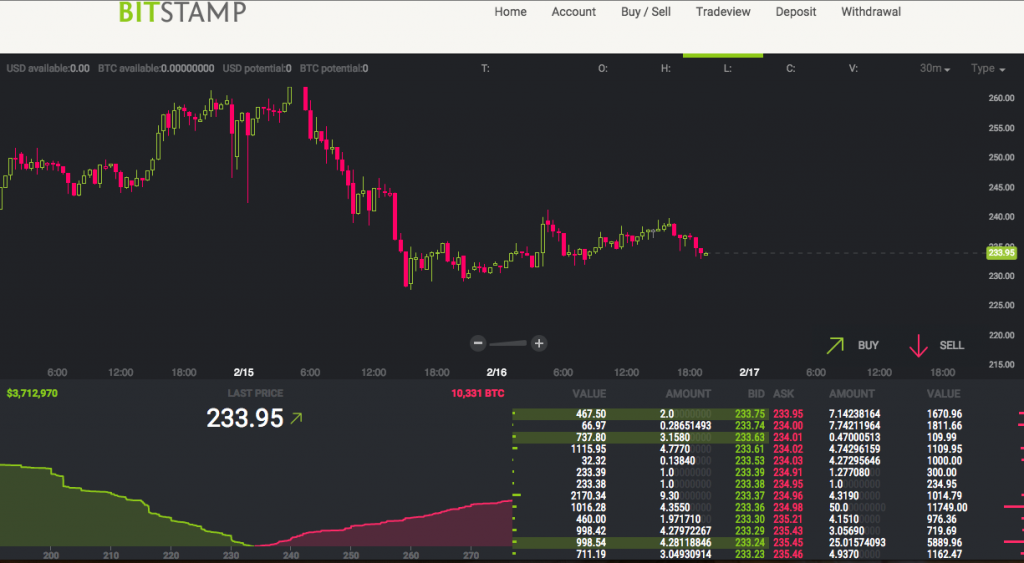Open the Account menu item
1024x563 pixels.
pos(573,12)
